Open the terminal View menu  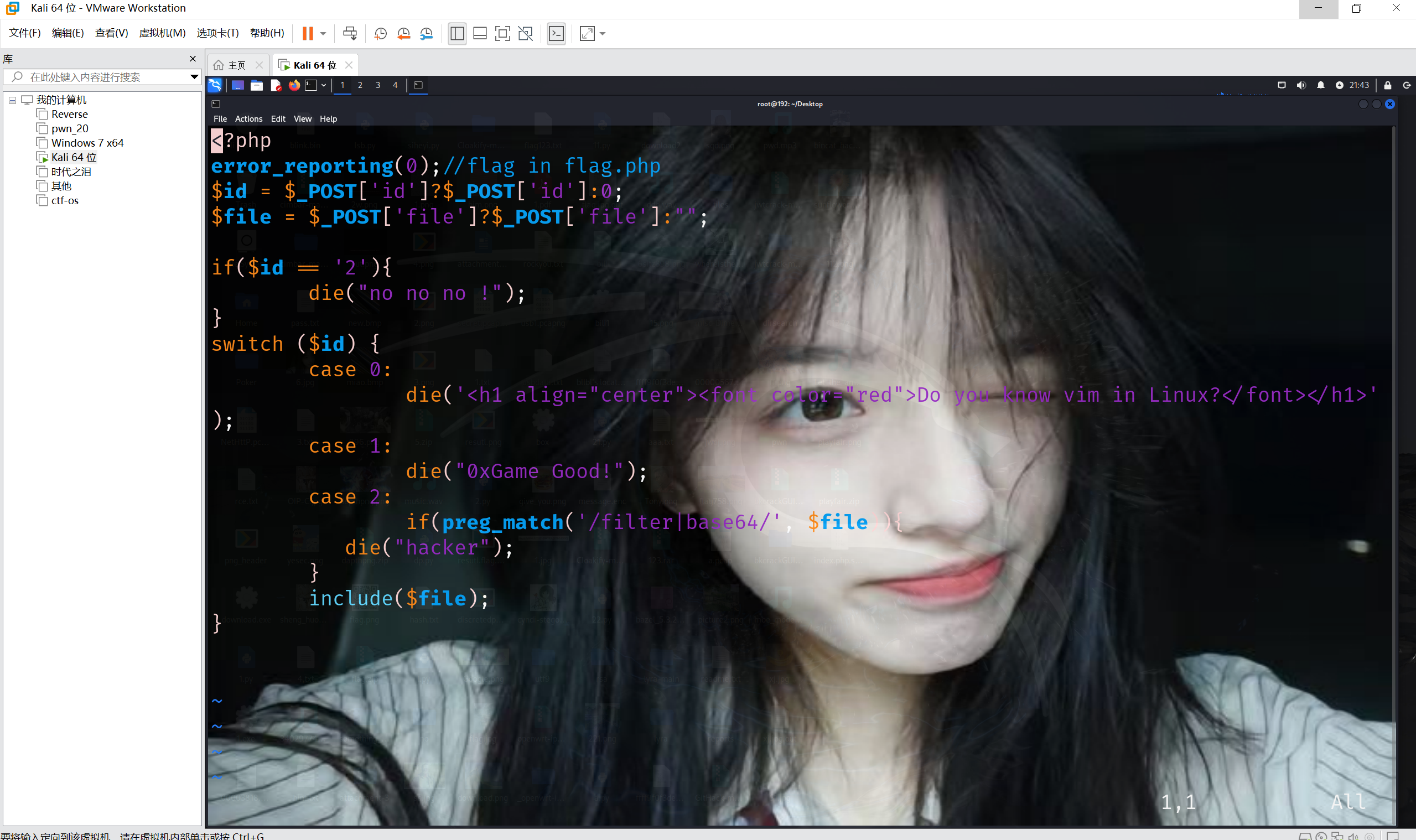point(302,119)
